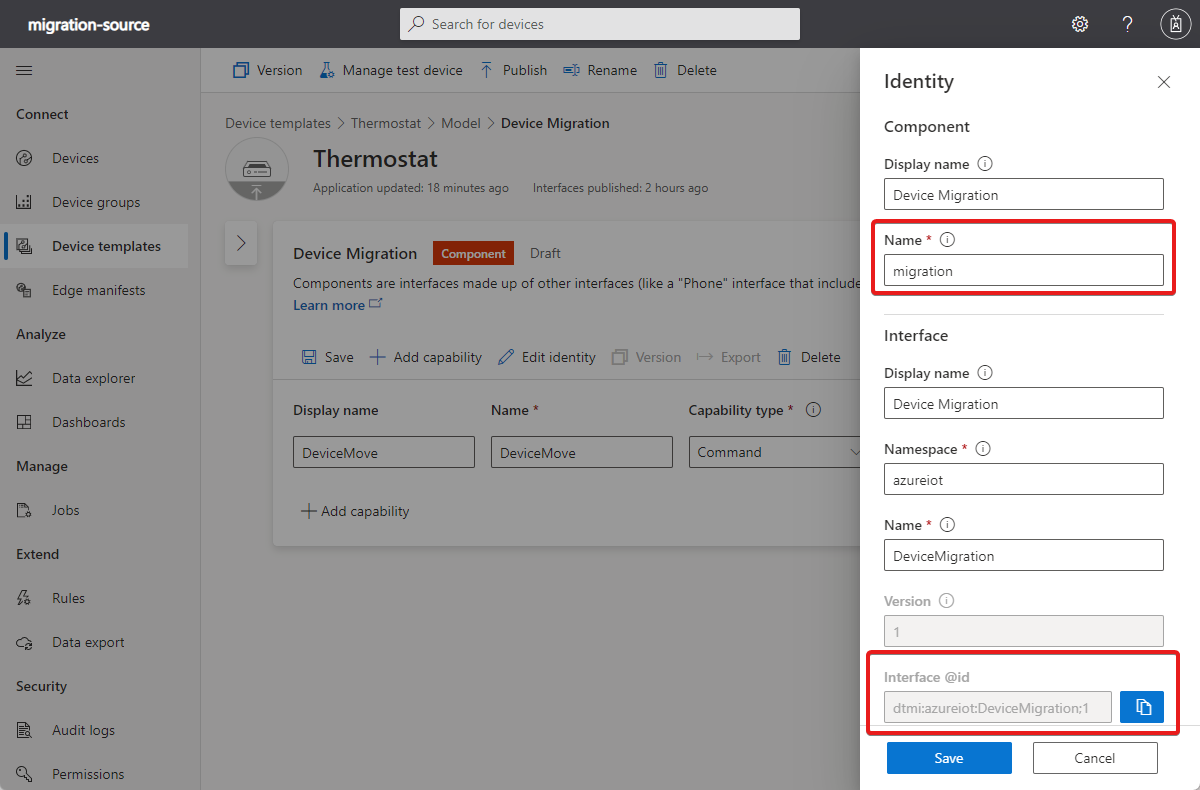Show info for Capability type column
The image size is (1200, 790).
[x=814, y=410]
